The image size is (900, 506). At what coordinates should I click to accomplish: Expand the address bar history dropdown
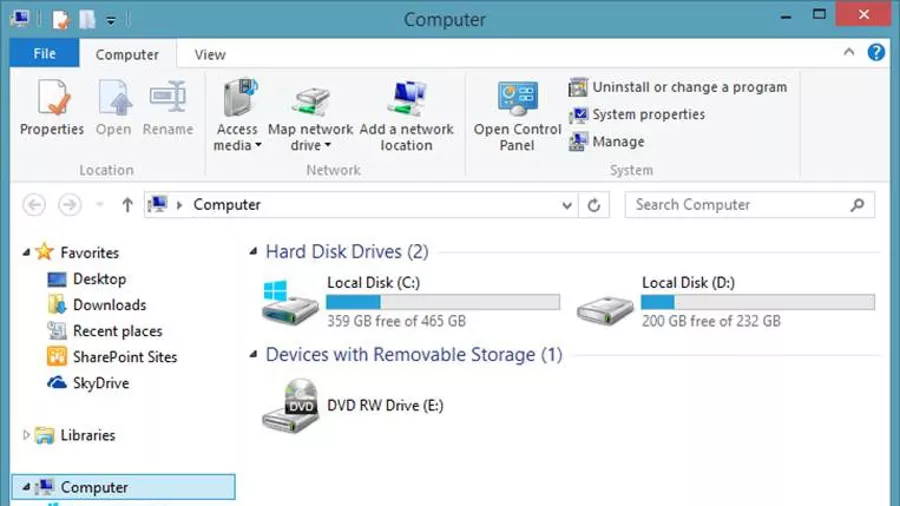(567, 205)
